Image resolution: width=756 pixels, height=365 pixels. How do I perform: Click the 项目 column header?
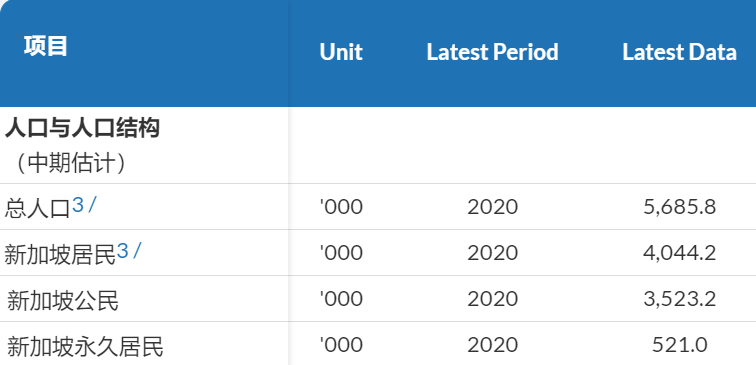[46, 47]
